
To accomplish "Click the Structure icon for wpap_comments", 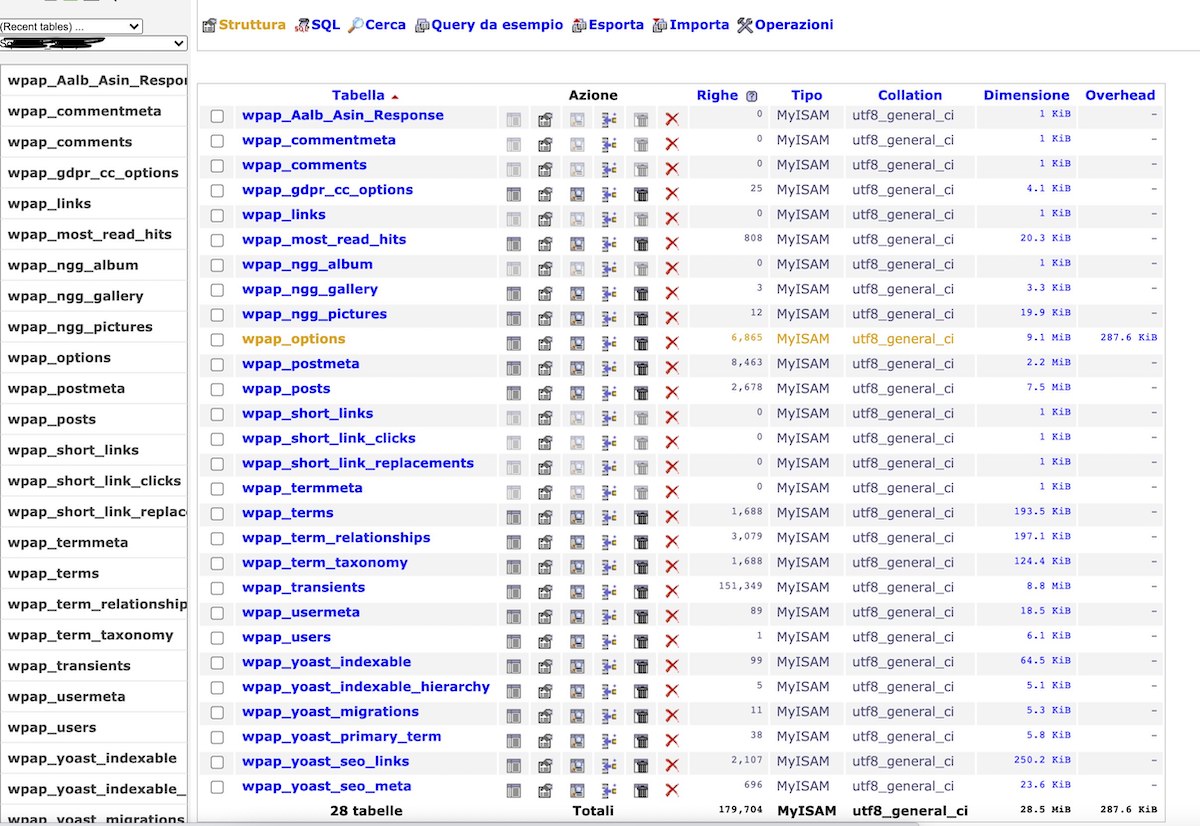I will [545, 169].
